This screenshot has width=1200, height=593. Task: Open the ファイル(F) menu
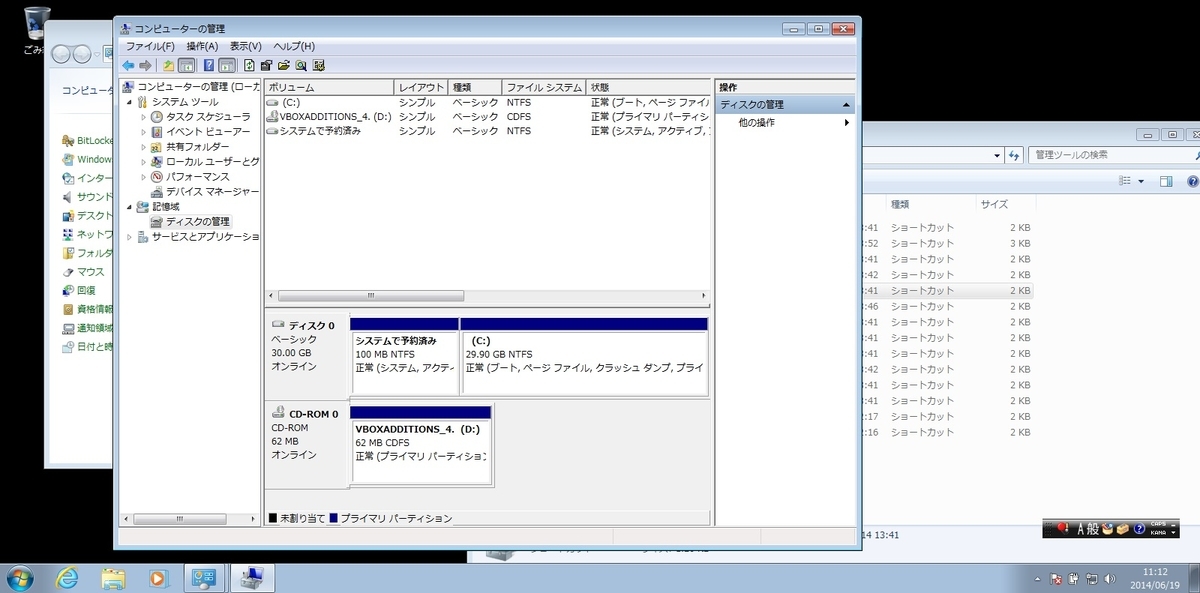[150, 46]
